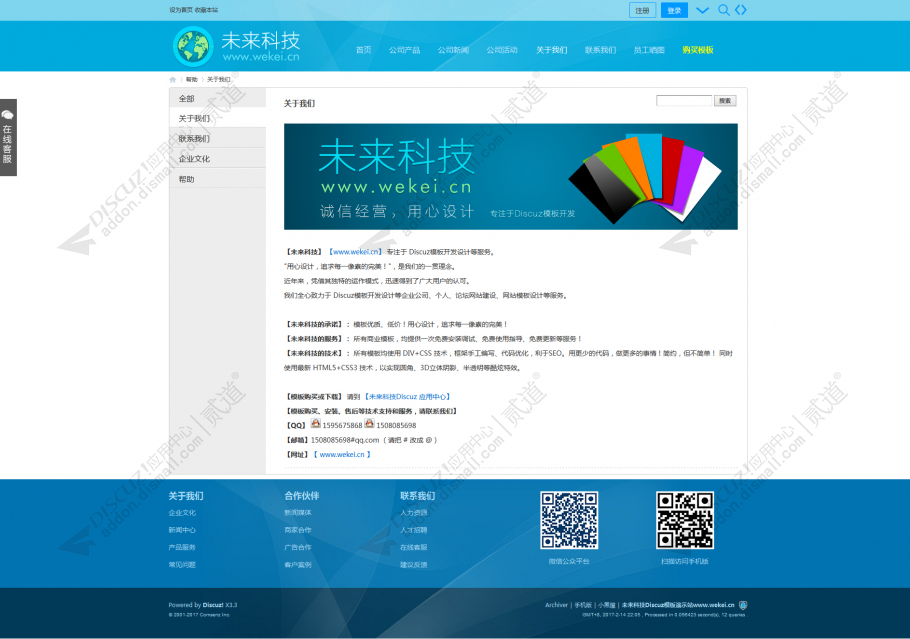Click footer link 常见问题
This screenshot has height=639, width=910.
tap(182, 565)
